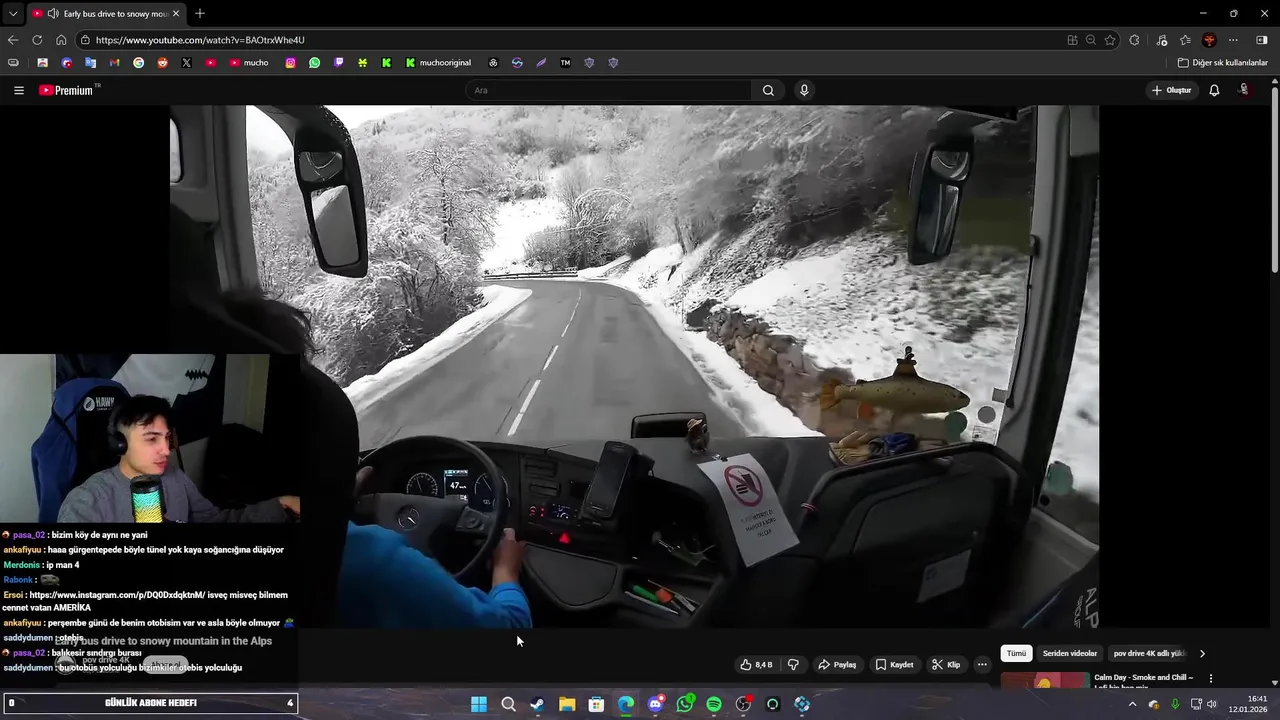Open Edge settings and more menu

(x=1233, y=40)
